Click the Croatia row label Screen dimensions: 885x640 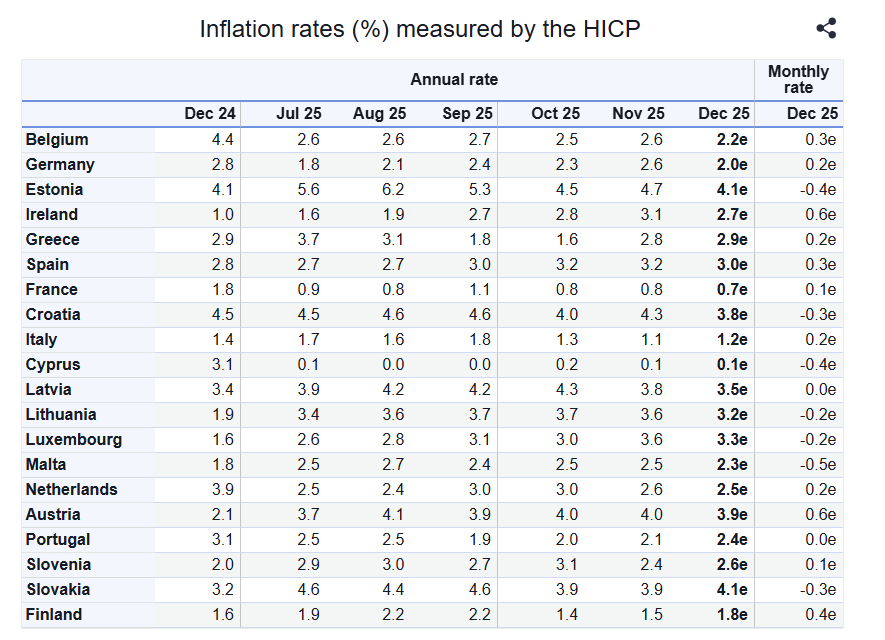point(53,315)
